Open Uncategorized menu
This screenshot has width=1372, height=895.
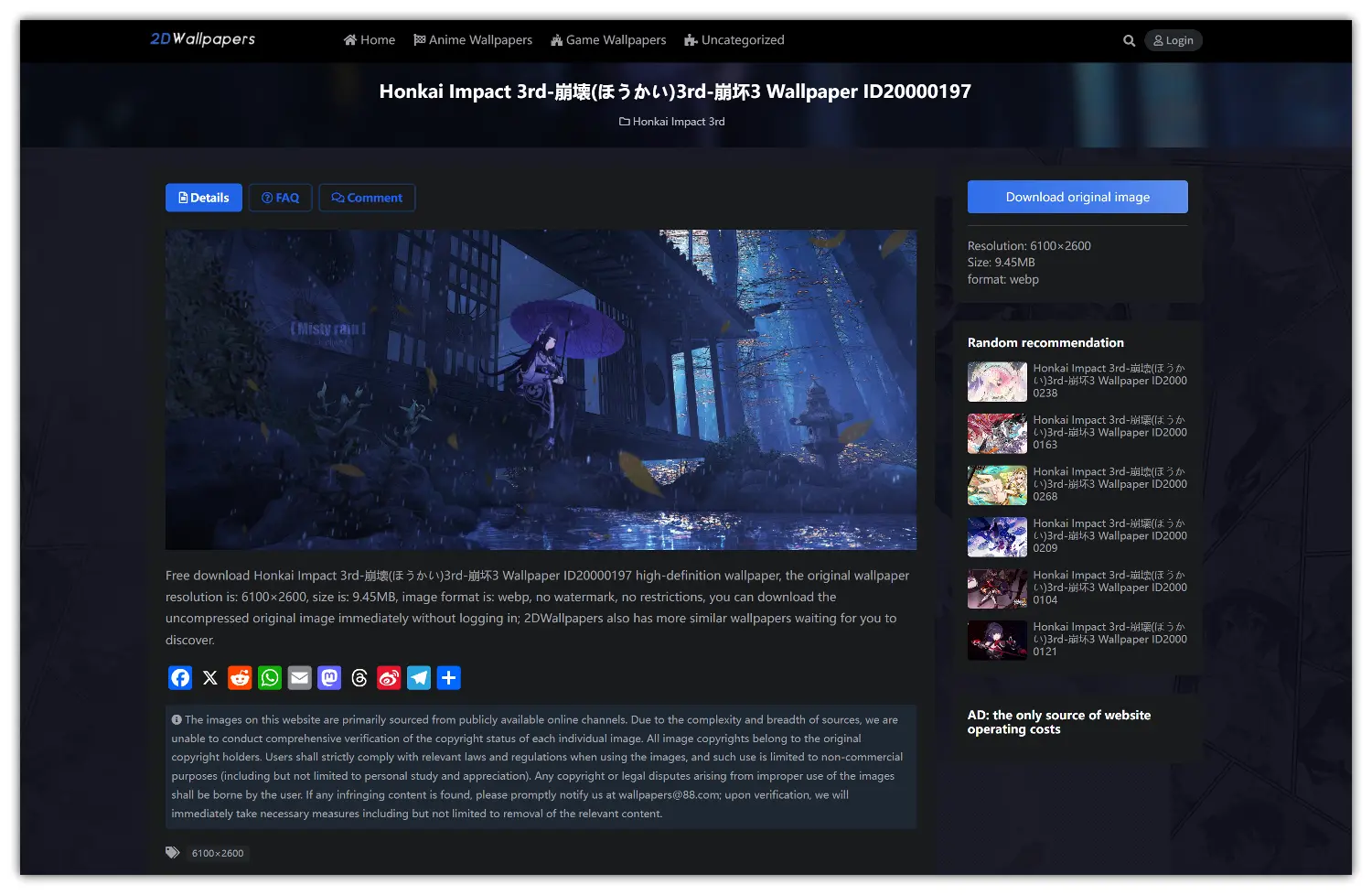[734, 40]
